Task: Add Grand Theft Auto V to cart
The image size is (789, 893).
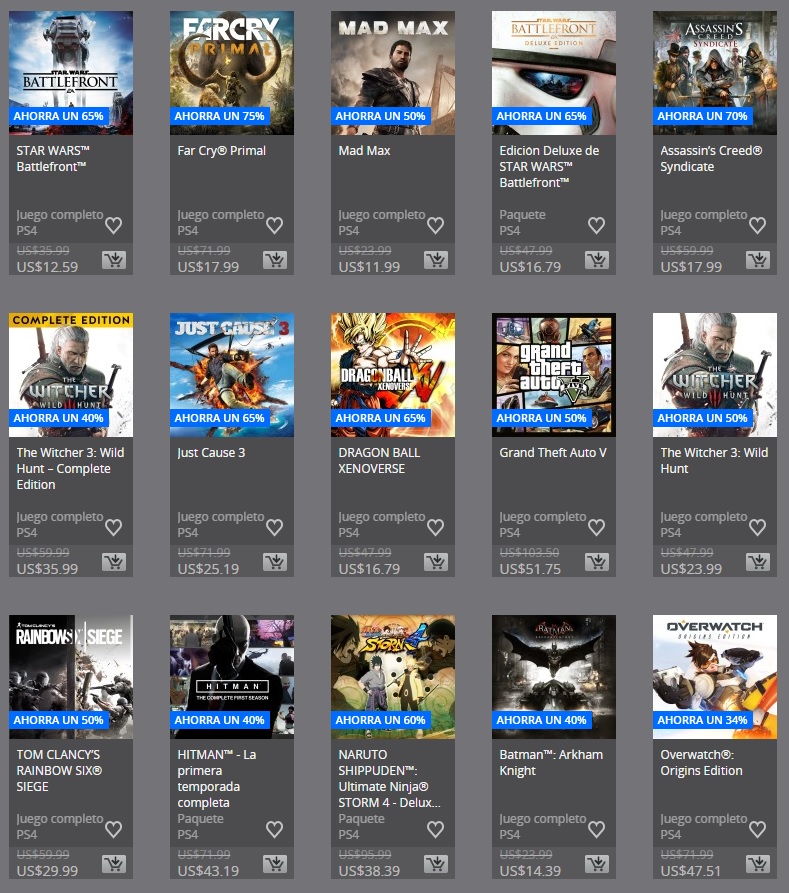Action: point(596,563)
